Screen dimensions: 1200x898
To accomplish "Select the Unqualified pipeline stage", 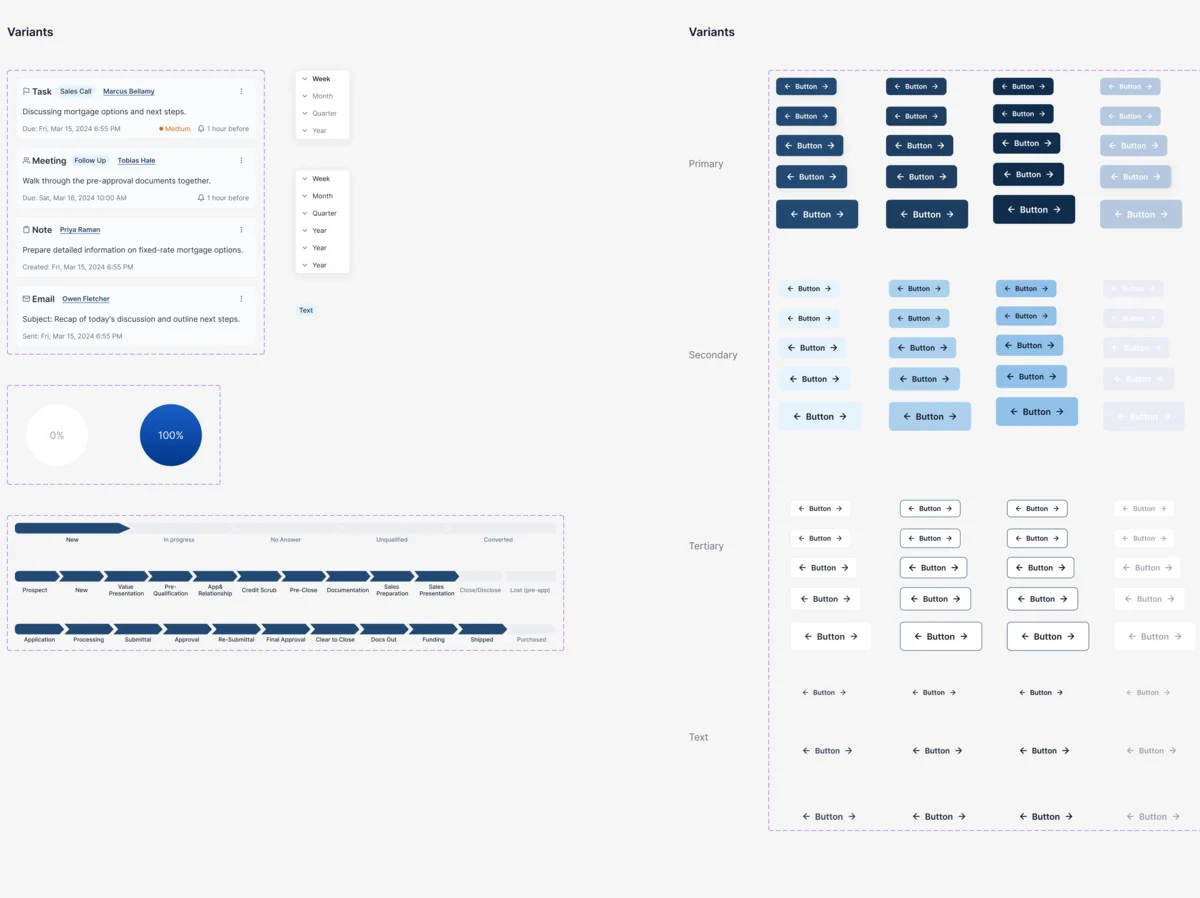I will tap(392, 528).
